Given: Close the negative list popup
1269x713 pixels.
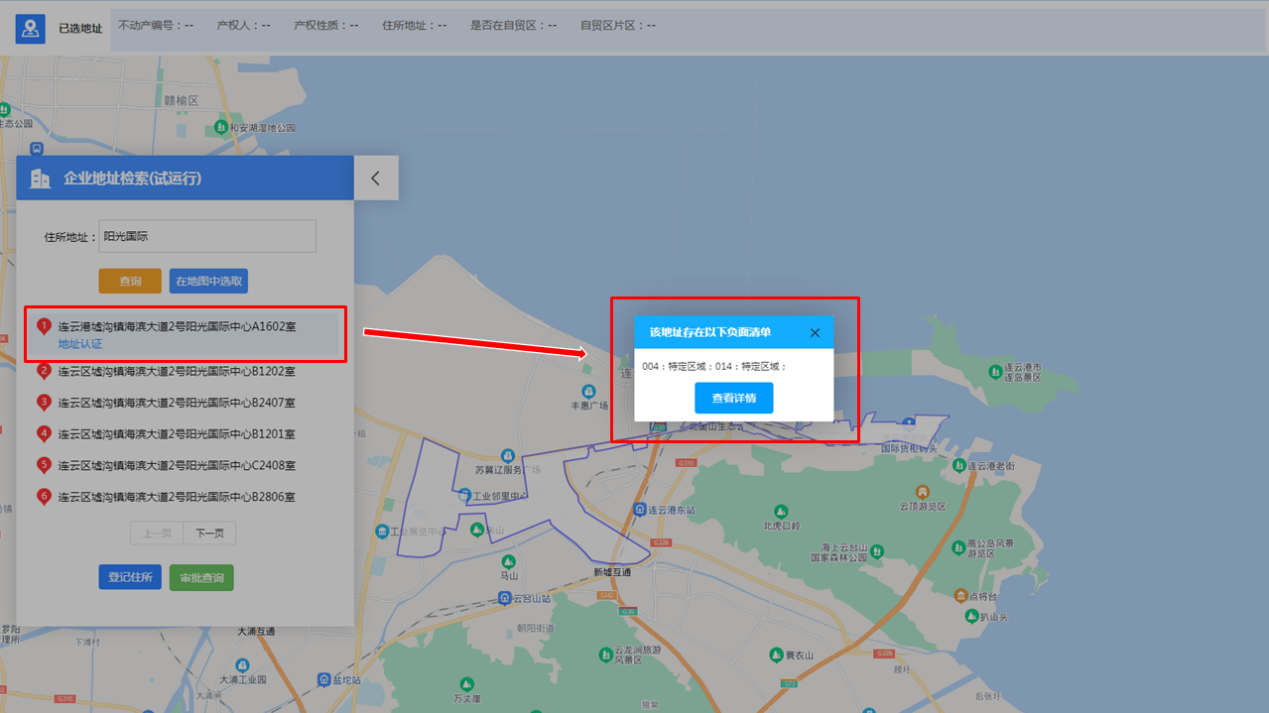Looking at the screenshot, I should [x=814, y=333].
